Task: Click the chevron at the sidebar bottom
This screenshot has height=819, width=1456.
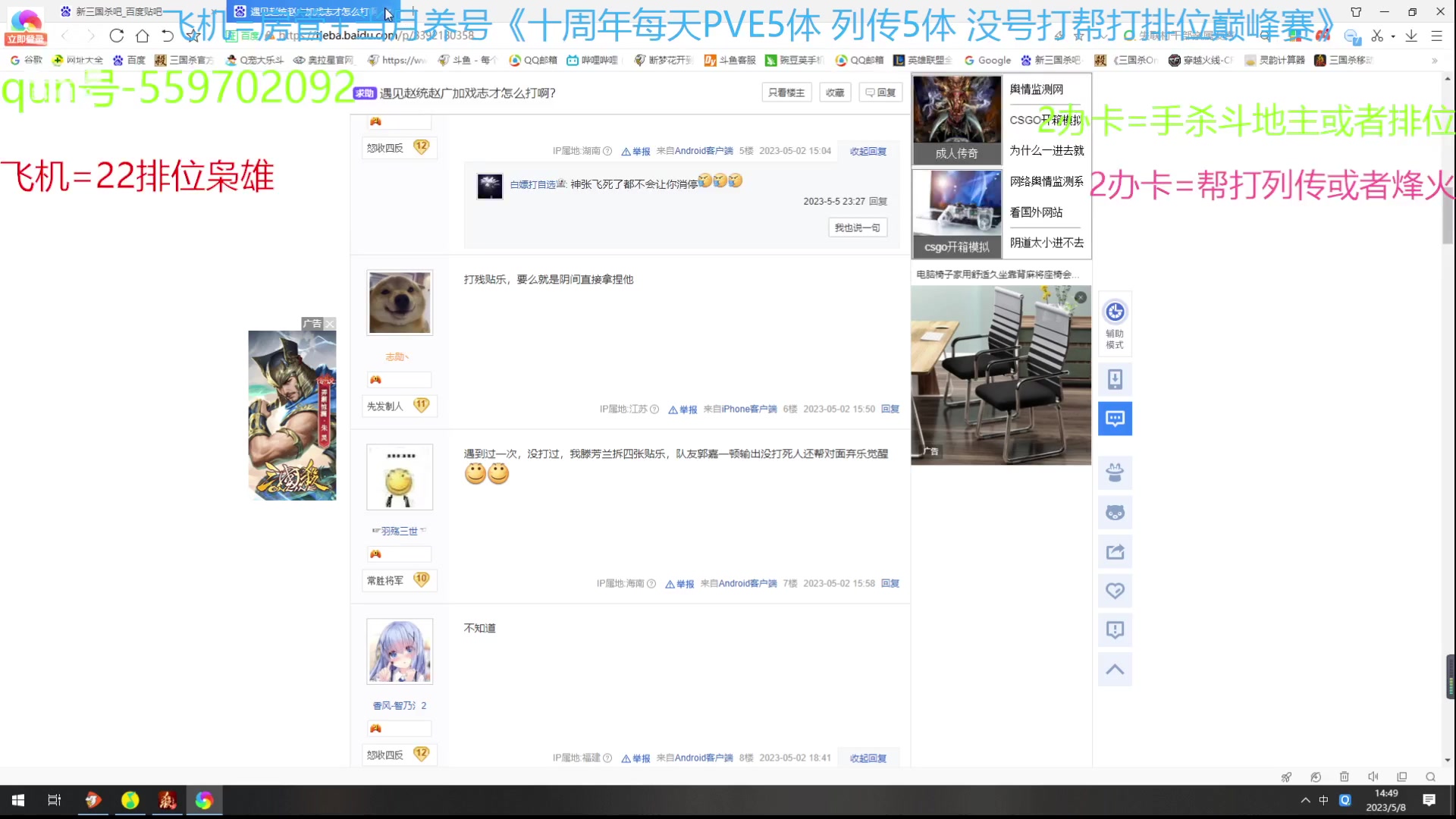Action: pyautogui.click(x=1115, y=670)
